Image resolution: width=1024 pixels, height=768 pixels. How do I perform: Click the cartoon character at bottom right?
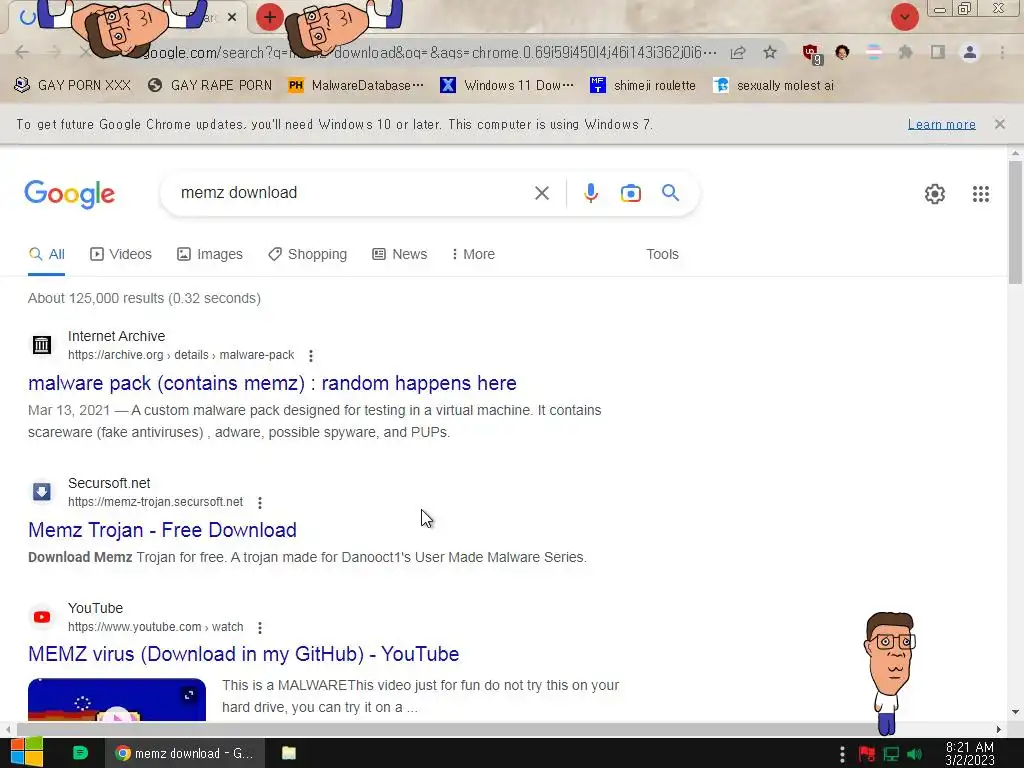click(x=889, y=673)
